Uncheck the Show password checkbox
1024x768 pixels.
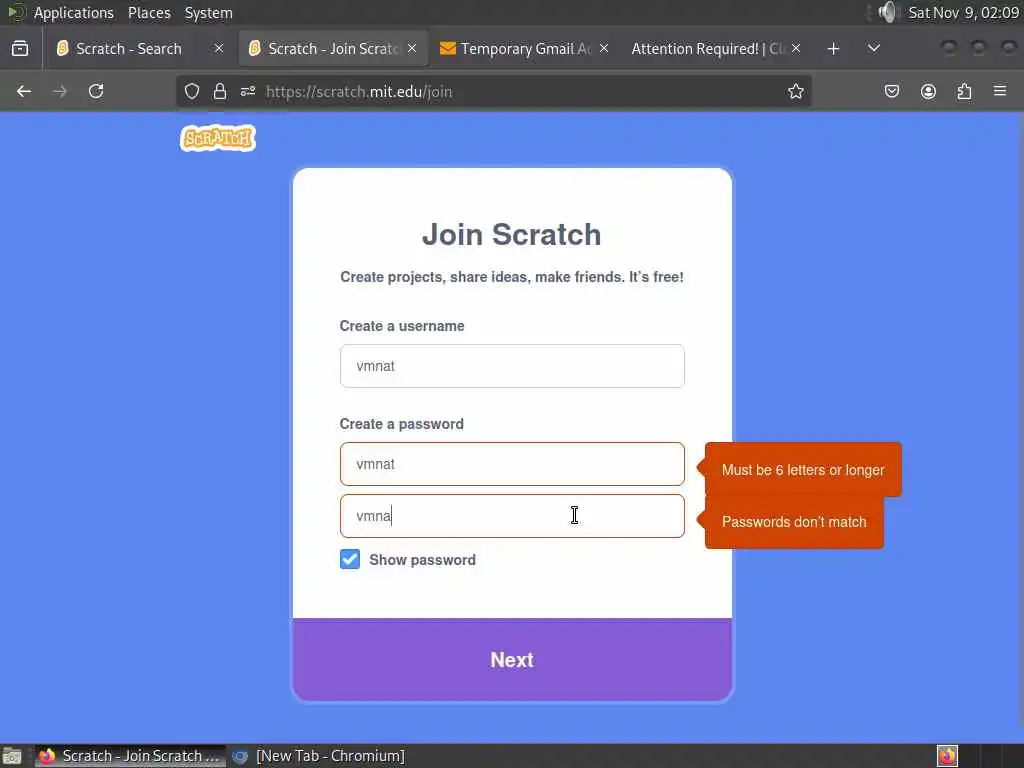click(350, 559)
